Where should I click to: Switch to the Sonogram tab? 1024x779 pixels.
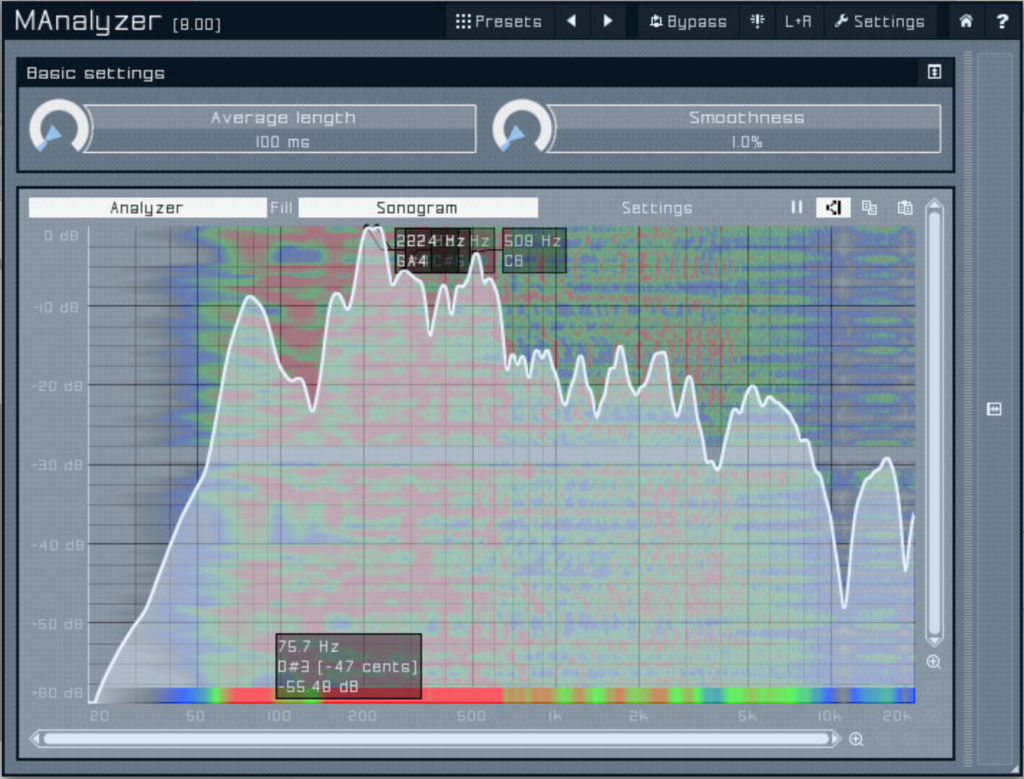417,208
